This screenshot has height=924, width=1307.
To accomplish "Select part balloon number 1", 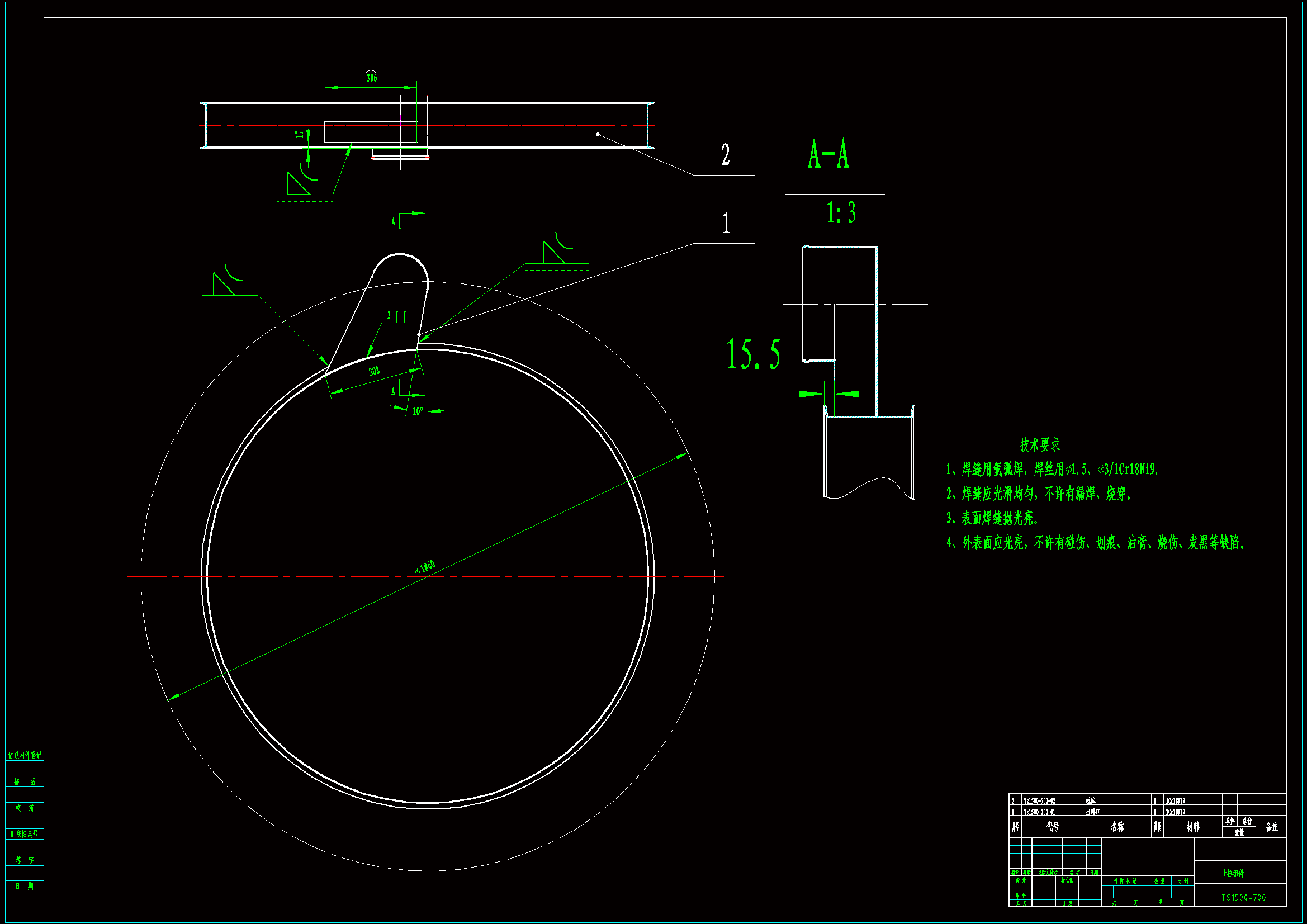I will point(726,224).
